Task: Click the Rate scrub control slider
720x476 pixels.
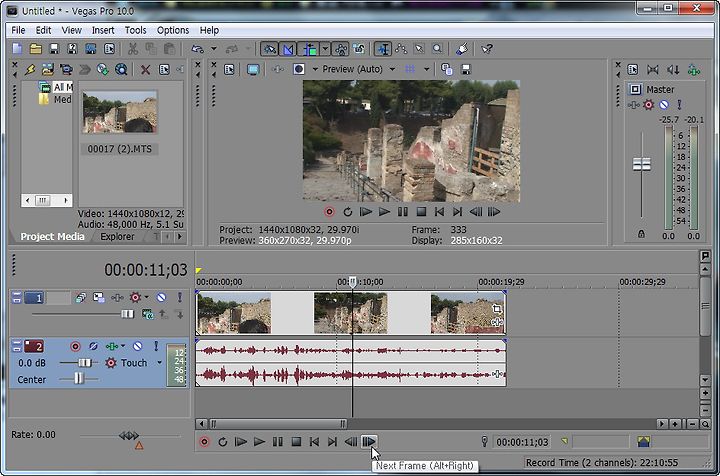Action: pos(129,435)
